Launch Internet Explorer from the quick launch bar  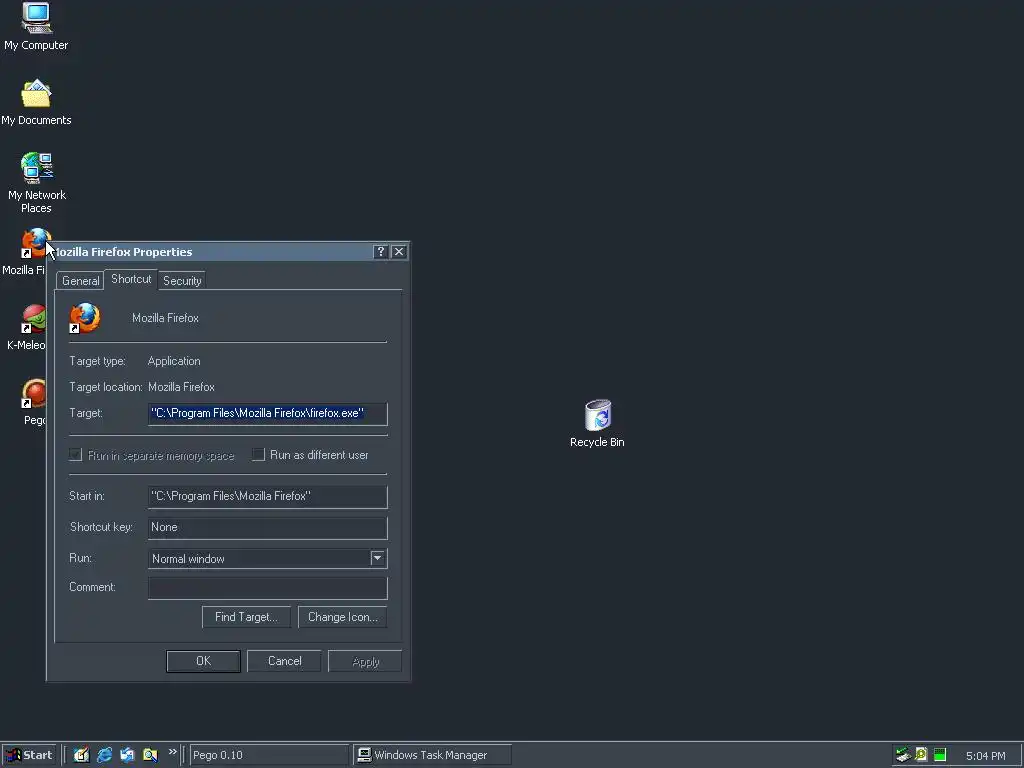pos(104,755)
